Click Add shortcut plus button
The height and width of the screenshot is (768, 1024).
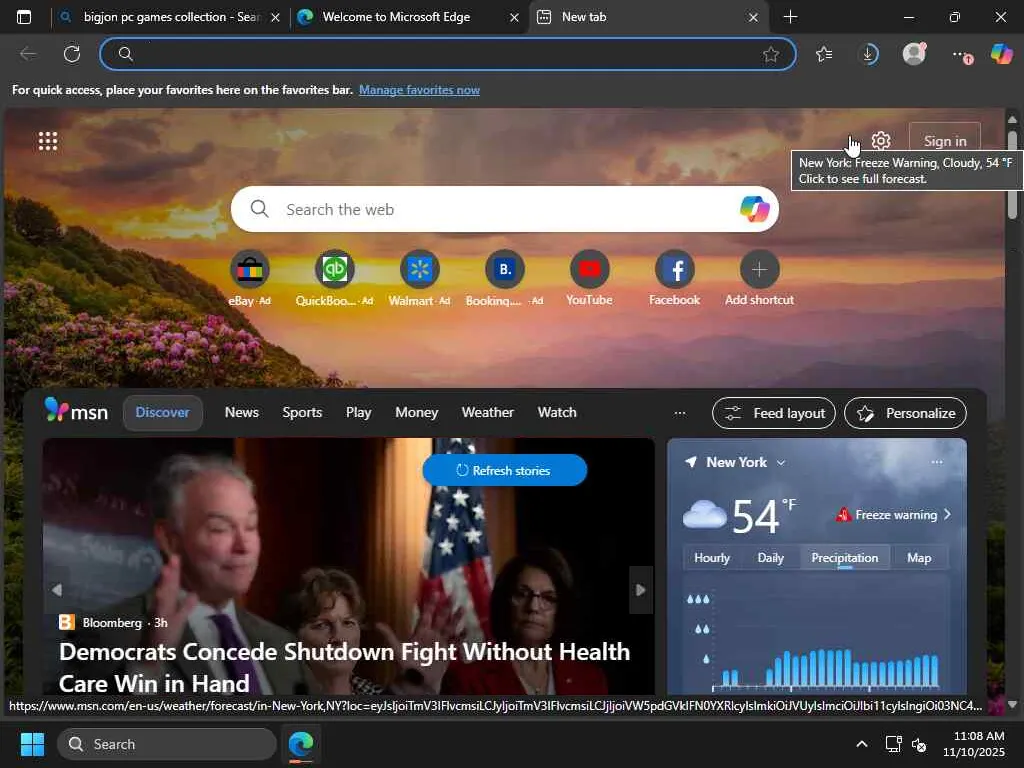(759, 269)
